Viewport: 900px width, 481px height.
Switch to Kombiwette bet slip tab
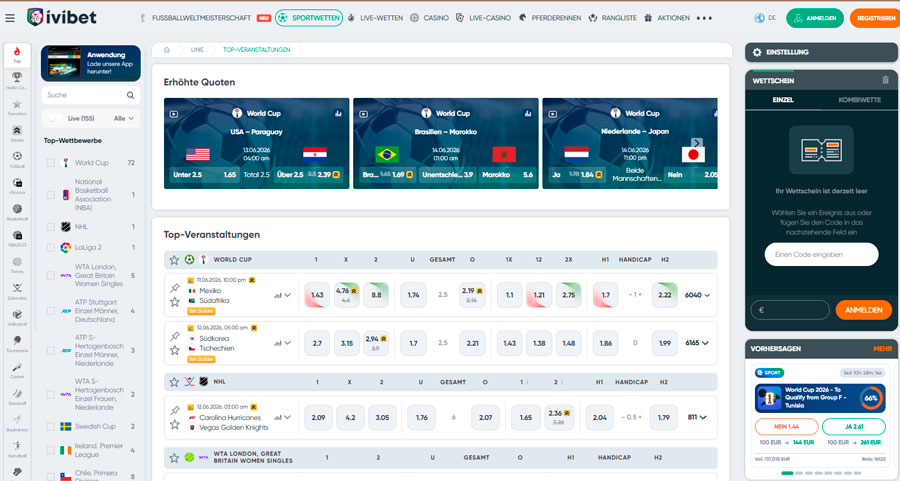point(859,100)
